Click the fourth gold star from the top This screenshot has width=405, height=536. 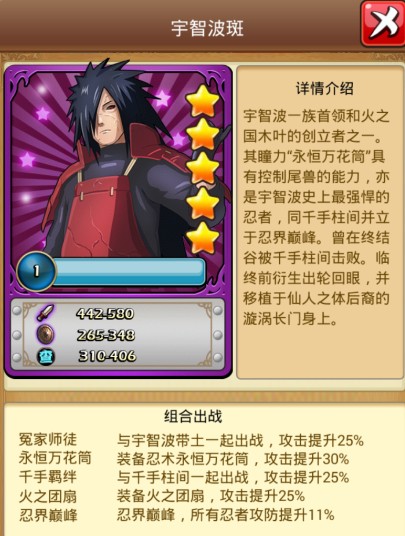[203, 203]
